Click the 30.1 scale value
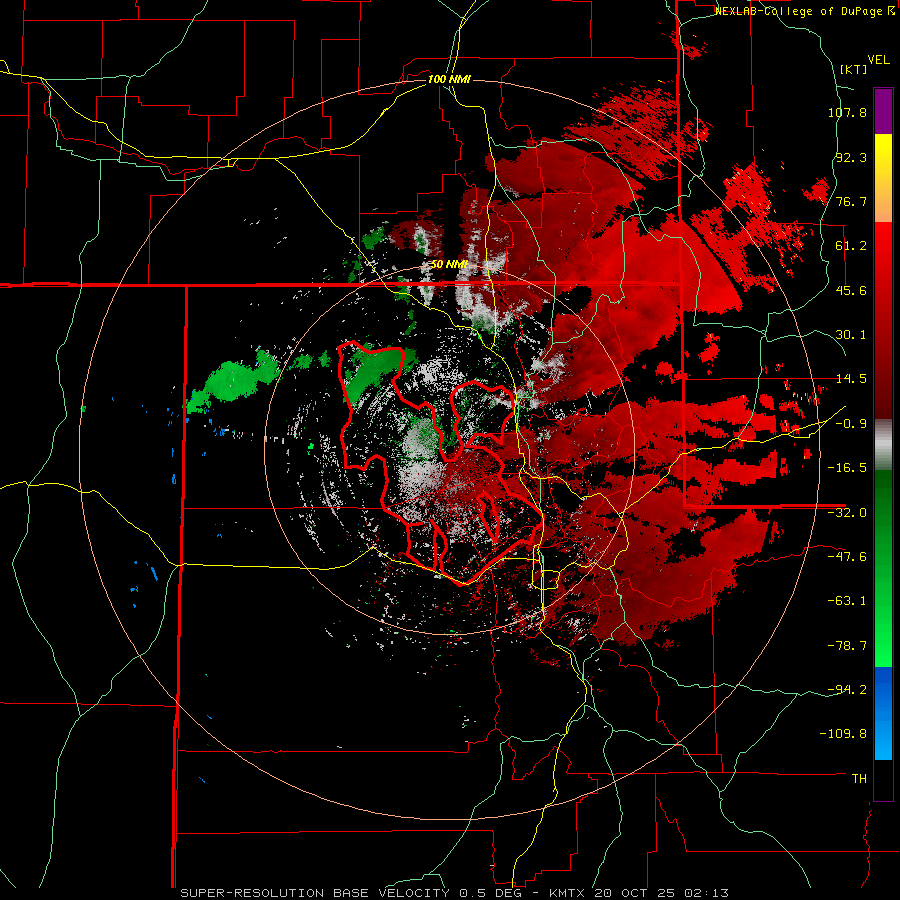 pyautogui.click(x=851, y=335)
